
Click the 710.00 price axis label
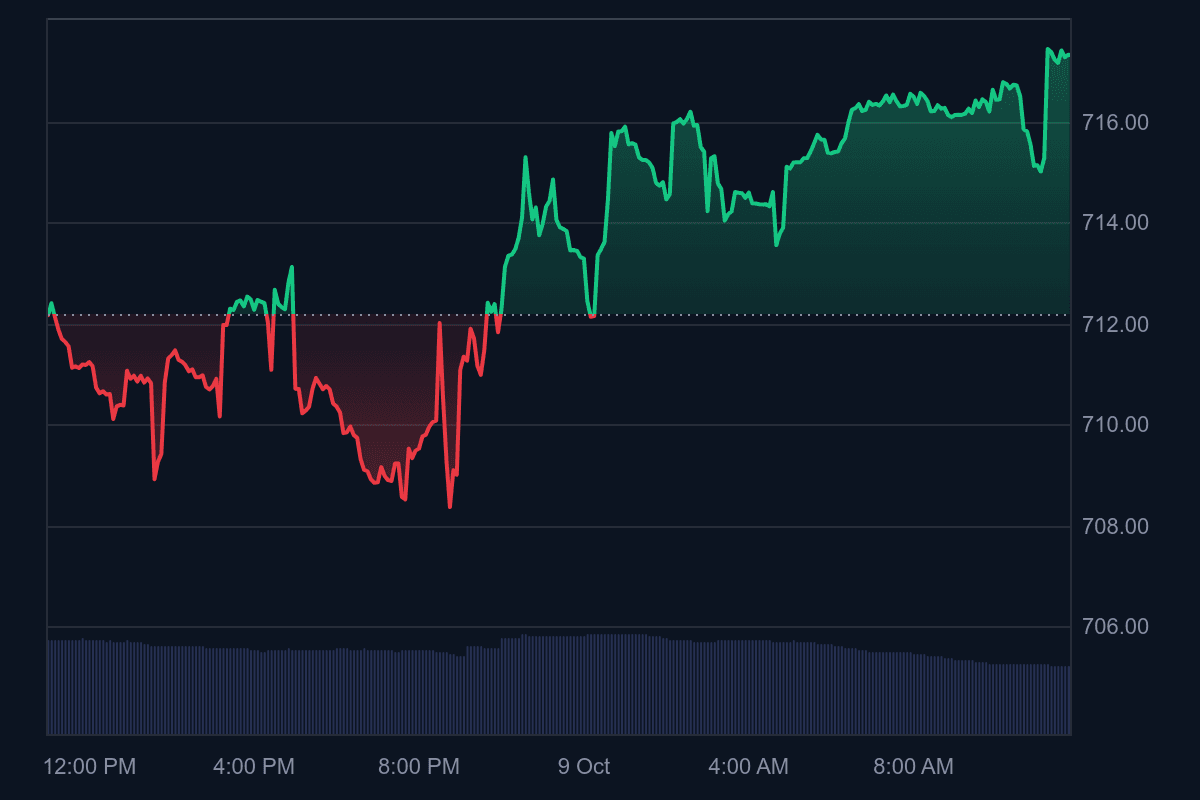pyautogui.click(x=1115, y=425)
